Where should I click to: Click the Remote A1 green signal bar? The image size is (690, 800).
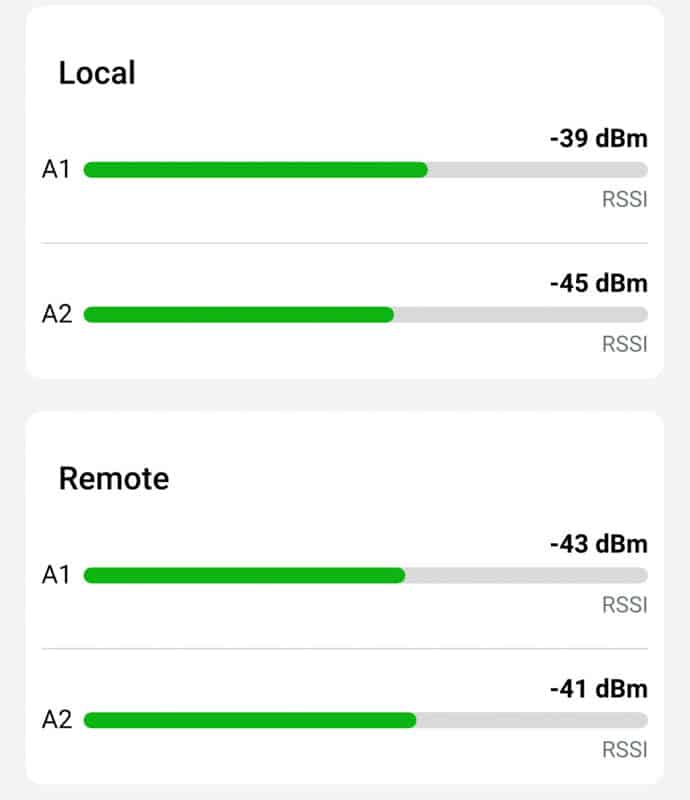(244, 576)
